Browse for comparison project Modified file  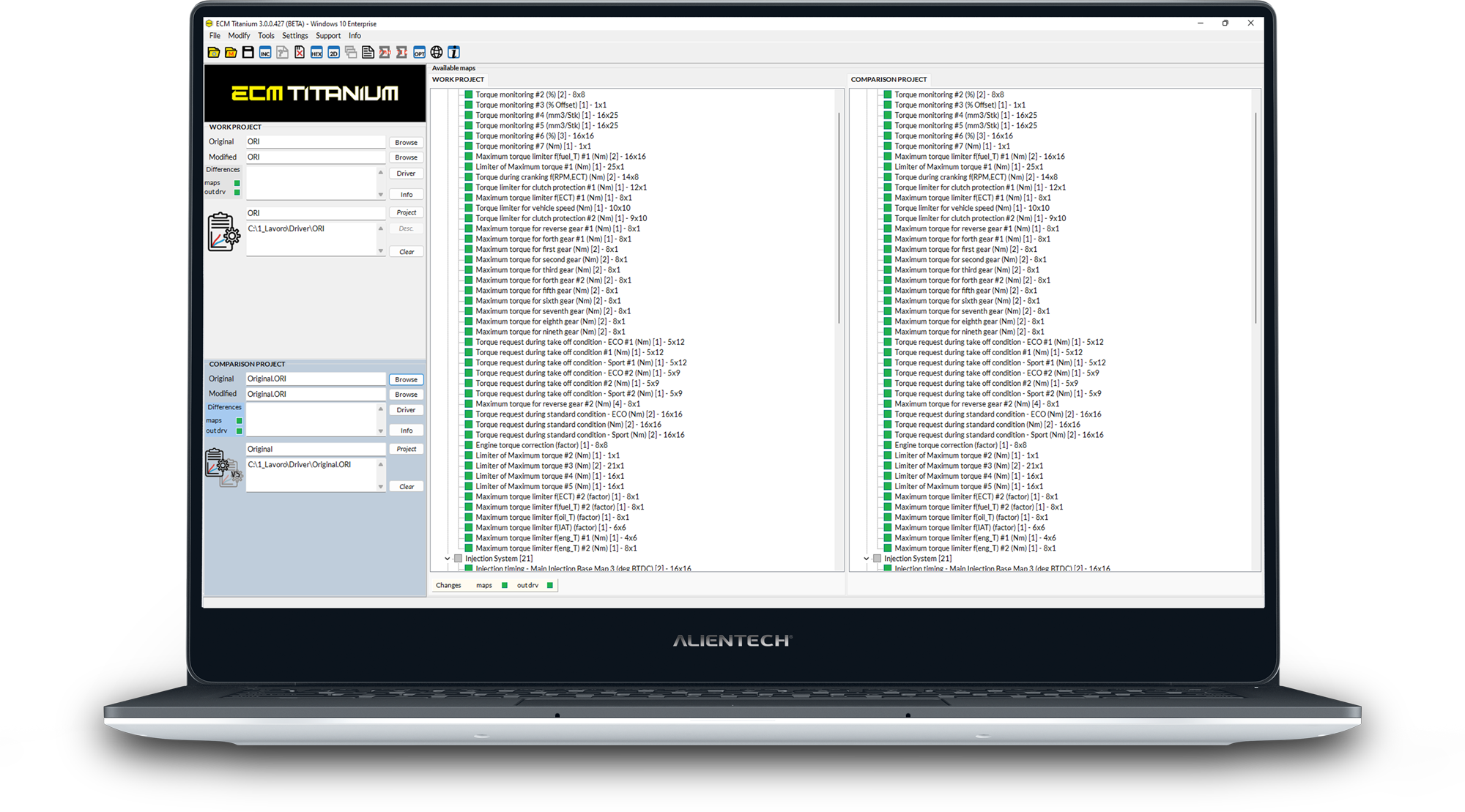406,395
